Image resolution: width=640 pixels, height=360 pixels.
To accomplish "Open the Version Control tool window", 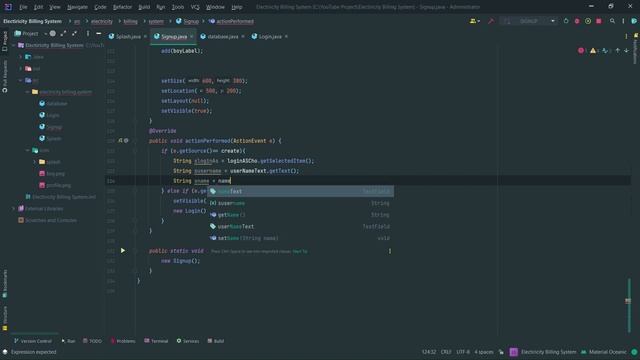I will (33, 341).
